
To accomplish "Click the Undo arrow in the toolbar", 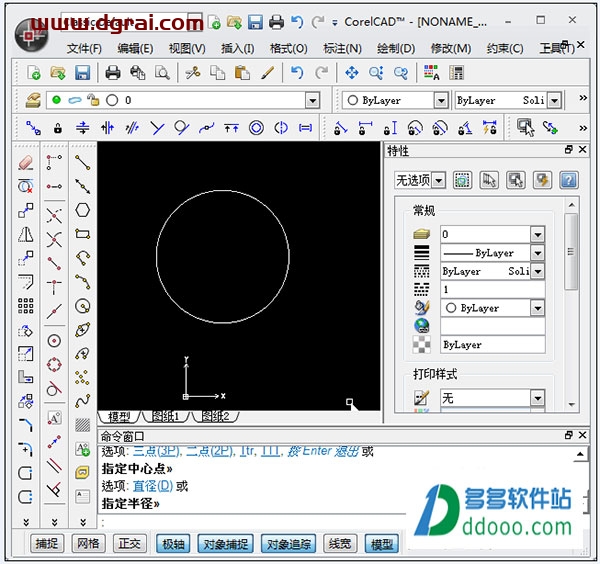I will [x=296, y=72].
